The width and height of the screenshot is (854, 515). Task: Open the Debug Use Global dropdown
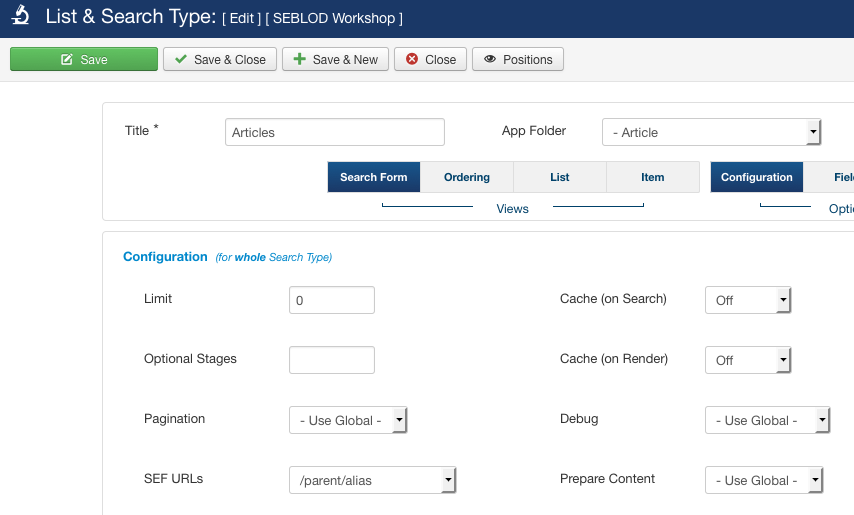[x=767, y=420]
